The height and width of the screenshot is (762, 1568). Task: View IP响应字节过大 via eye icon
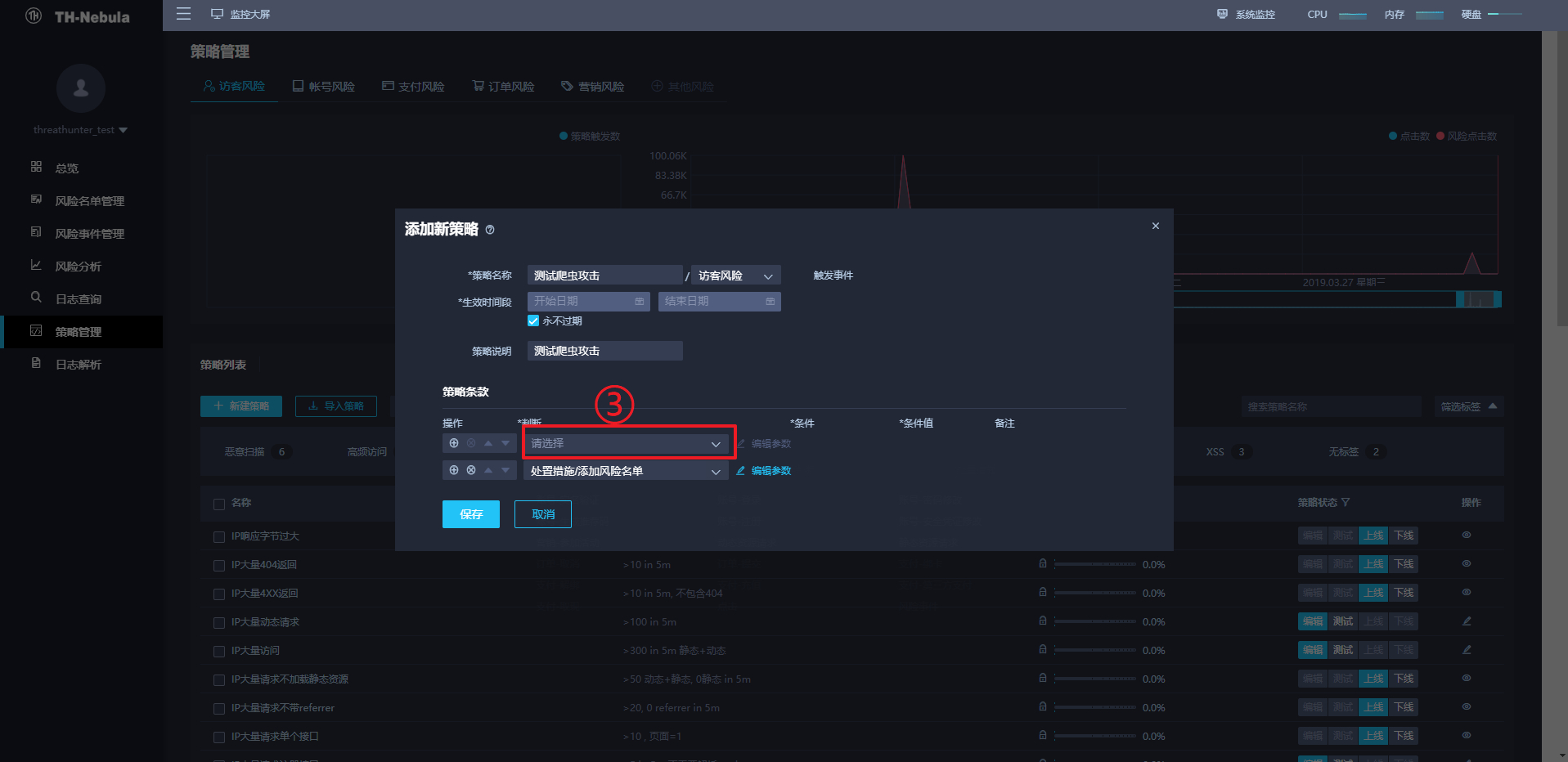tap(1467, 535)
